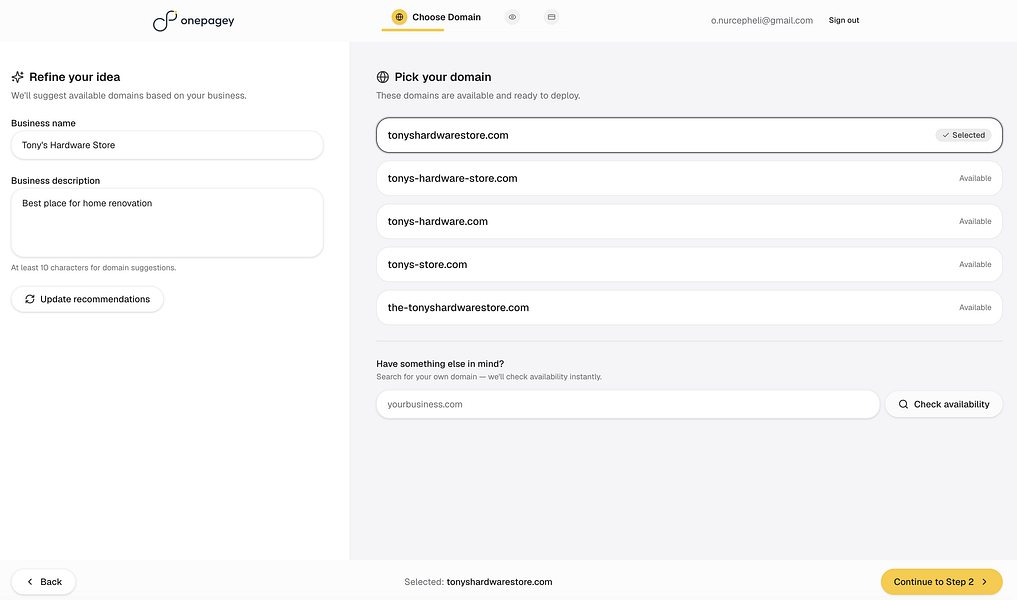Viewport: 1017px width, 600px height.
Task: Click the globe icon in Choose Domain step
Action: [x=400, y=17]
